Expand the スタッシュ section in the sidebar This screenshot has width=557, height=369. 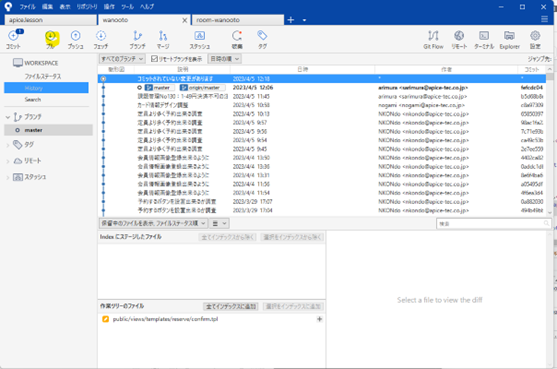[8, 177]
